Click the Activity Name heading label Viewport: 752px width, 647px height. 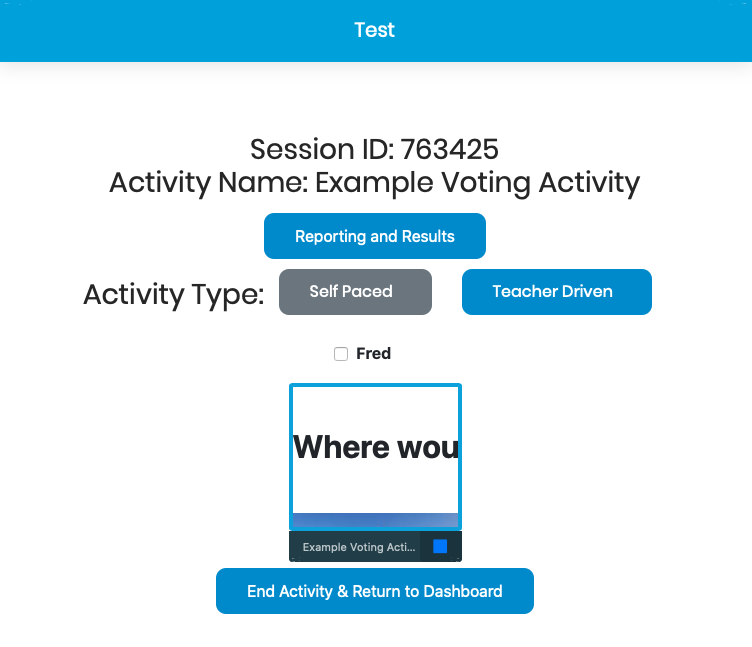pyautogui.click(x=209, y=183)
